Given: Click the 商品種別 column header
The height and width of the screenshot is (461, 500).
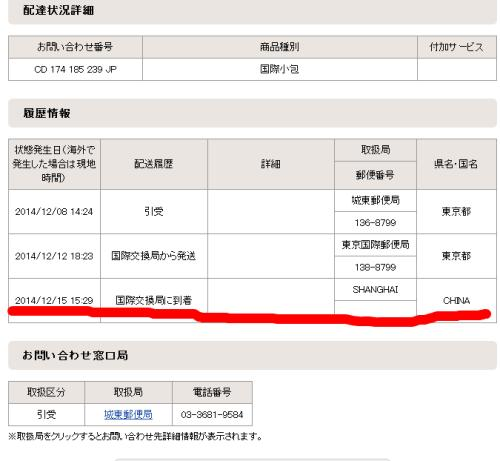Looking at the screenshot, I should coord(280,47).
